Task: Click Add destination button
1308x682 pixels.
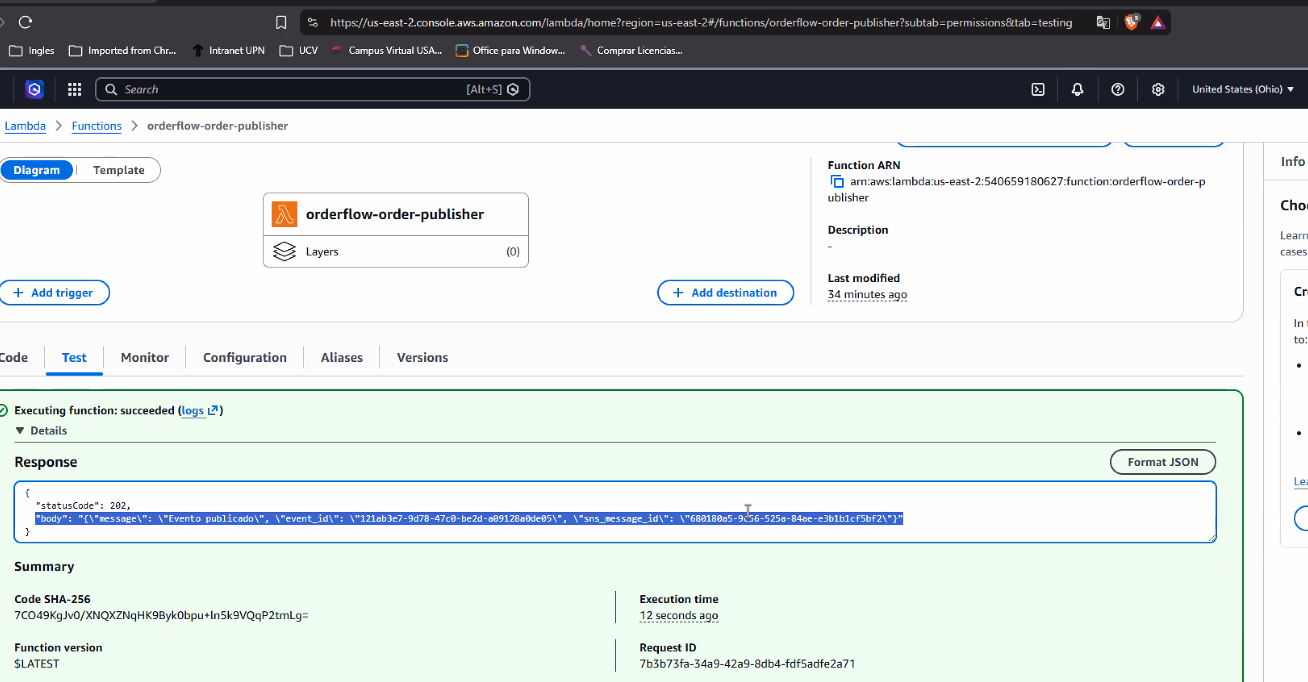Action: point(725,293)
